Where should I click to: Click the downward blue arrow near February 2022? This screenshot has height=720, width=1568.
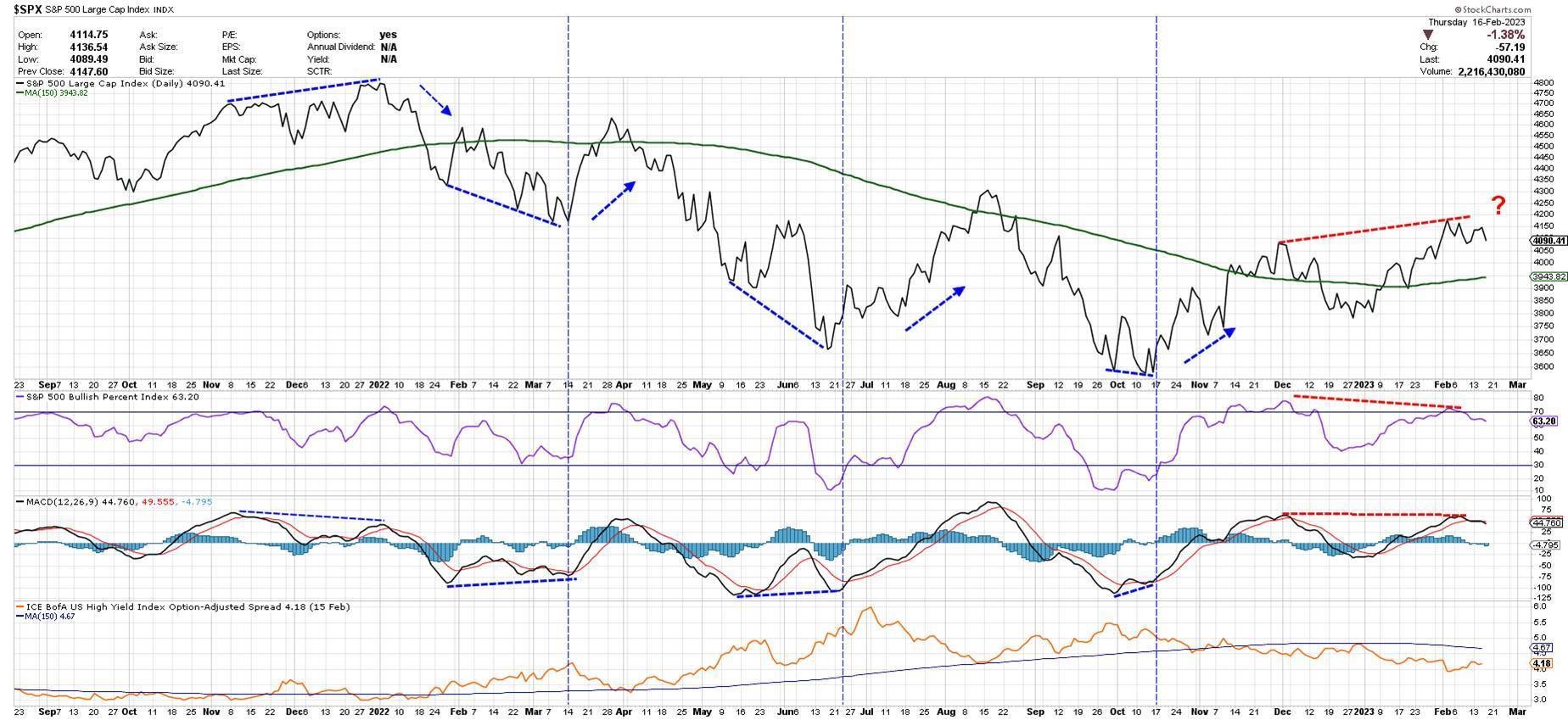(x=436, y=100)
